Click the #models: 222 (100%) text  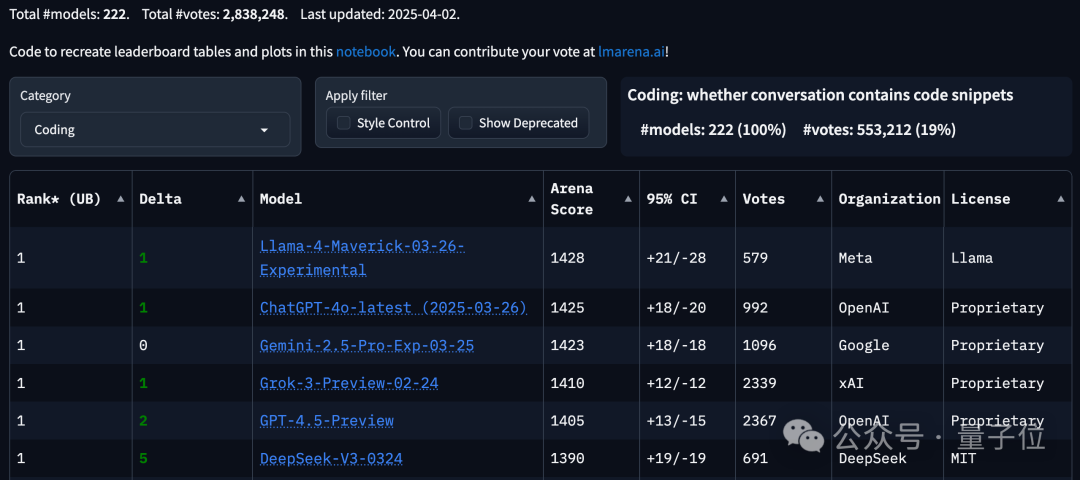point(713,129)
